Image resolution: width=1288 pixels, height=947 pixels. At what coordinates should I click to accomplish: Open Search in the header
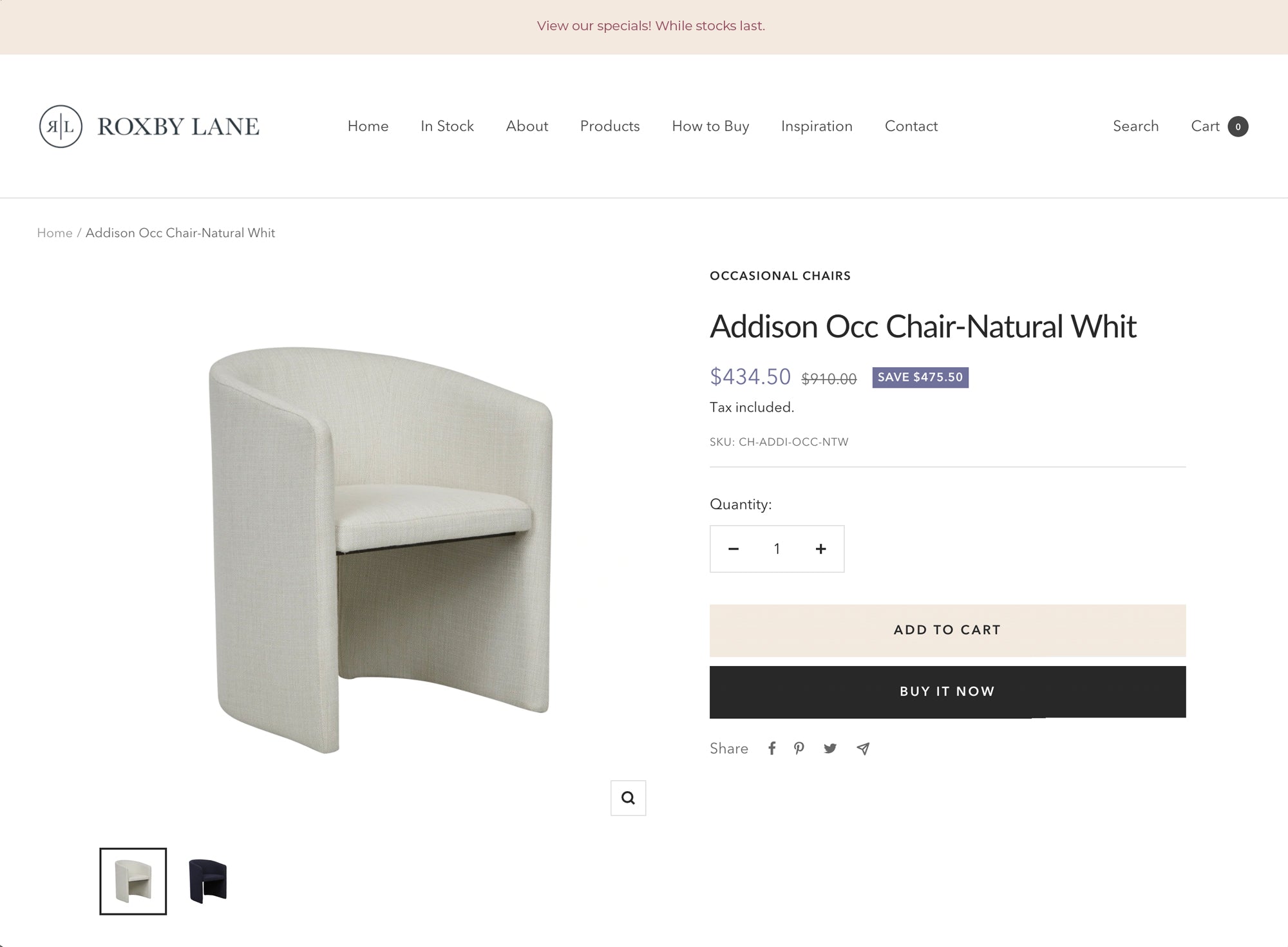[x=1135, y=126]
